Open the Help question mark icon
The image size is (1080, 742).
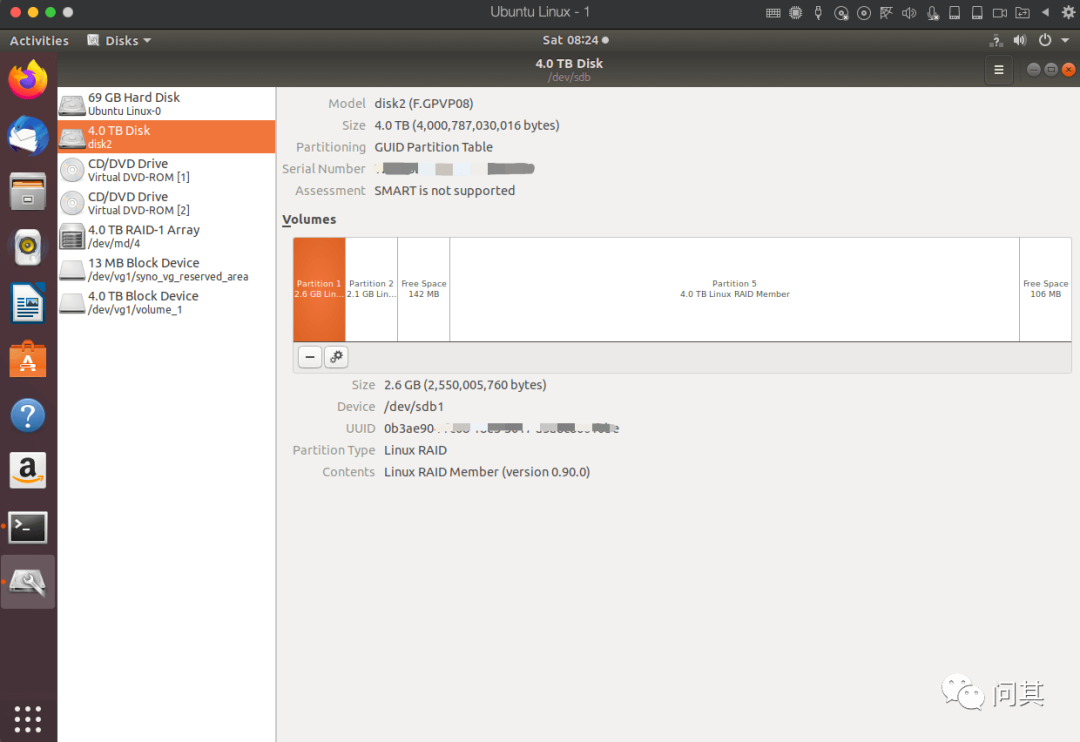point(28,415)
